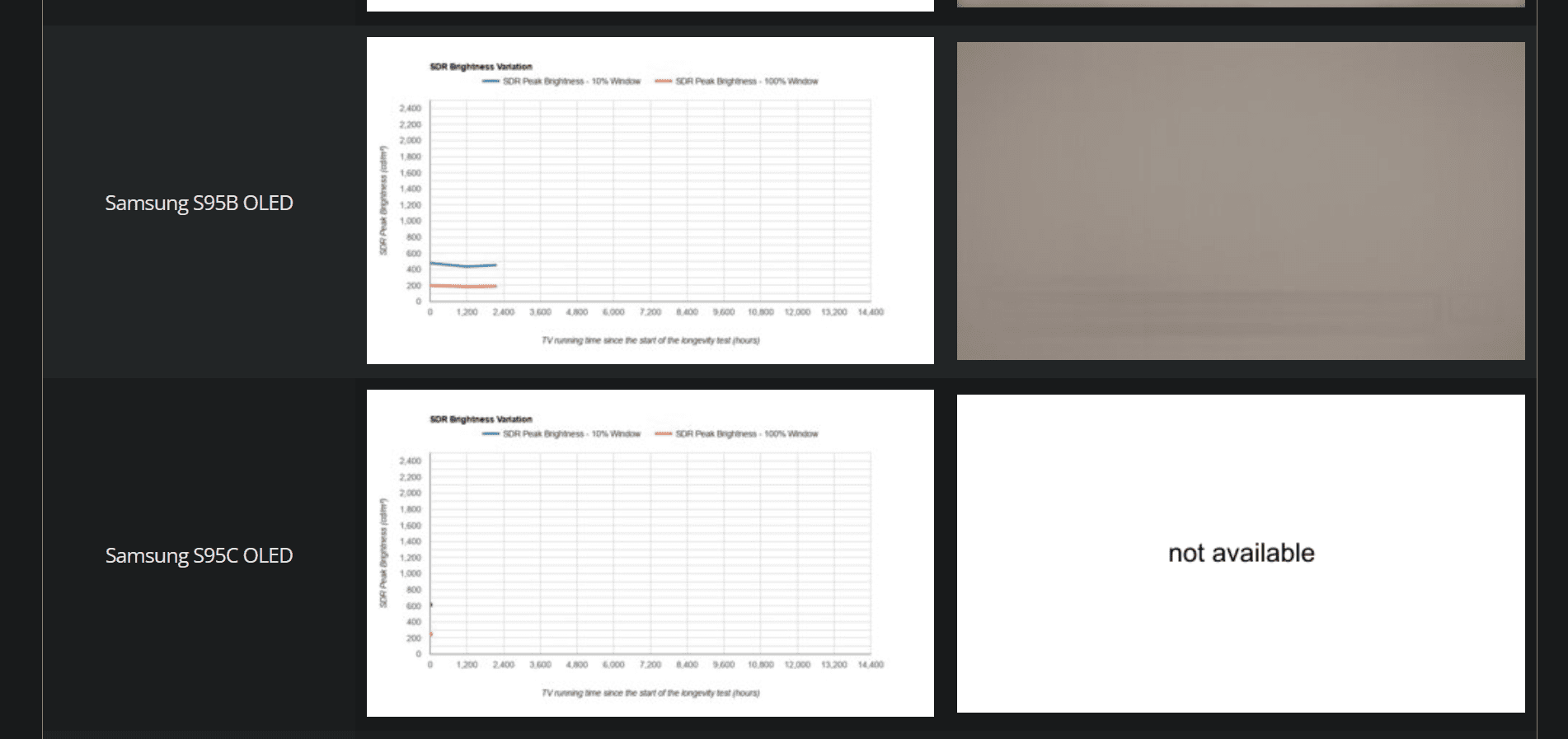Click 'SDR Brightness Variation' title in S95C chart
The image size is (1568, 739).
point(481,419)
